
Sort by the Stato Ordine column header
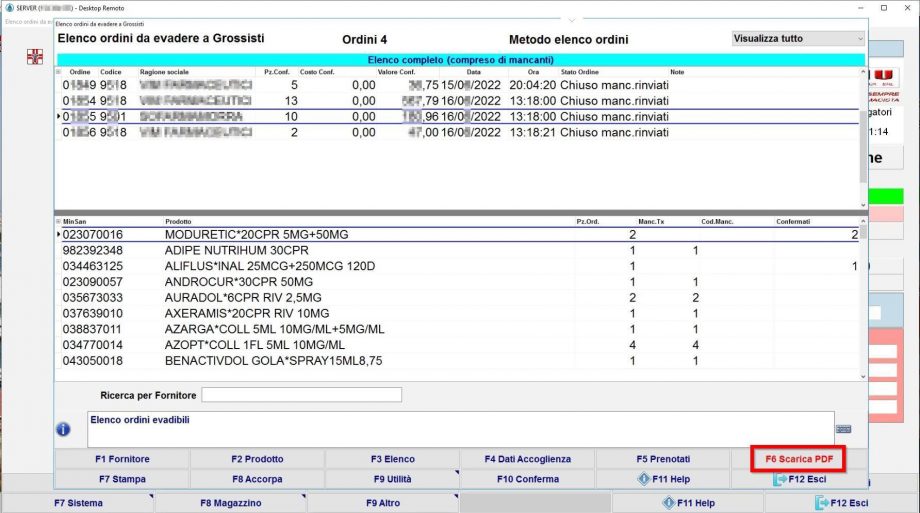580,72
